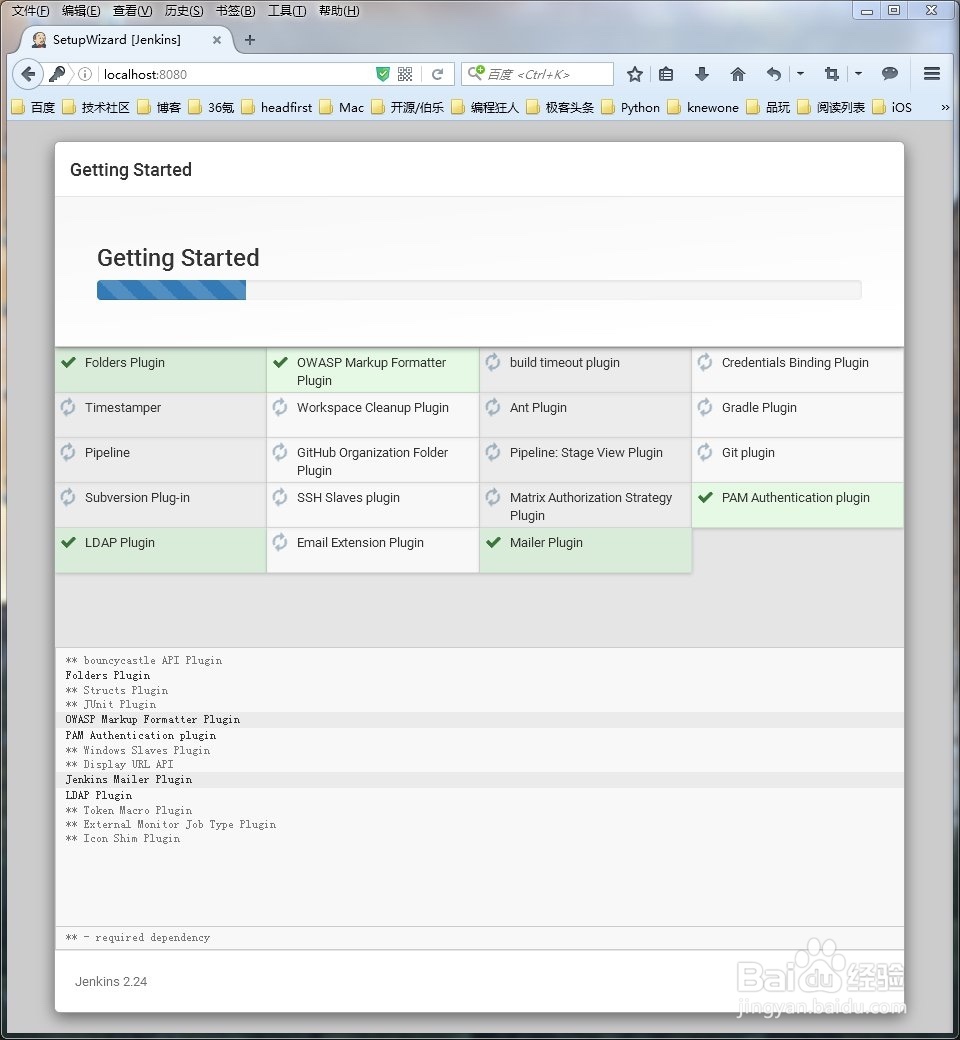Open the 工具(T) menu
The image size is (960, 1040).
[287, 11]
